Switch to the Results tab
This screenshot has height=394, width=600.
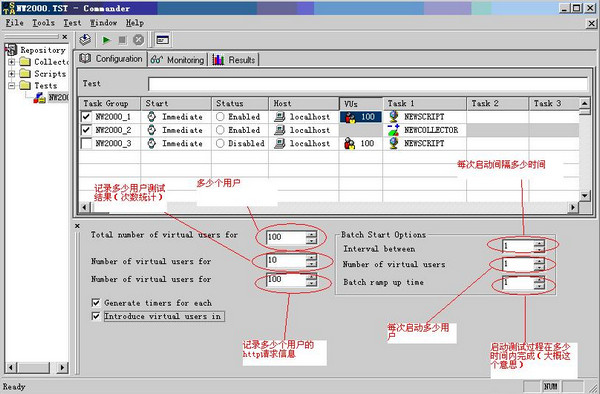[234, 60]
